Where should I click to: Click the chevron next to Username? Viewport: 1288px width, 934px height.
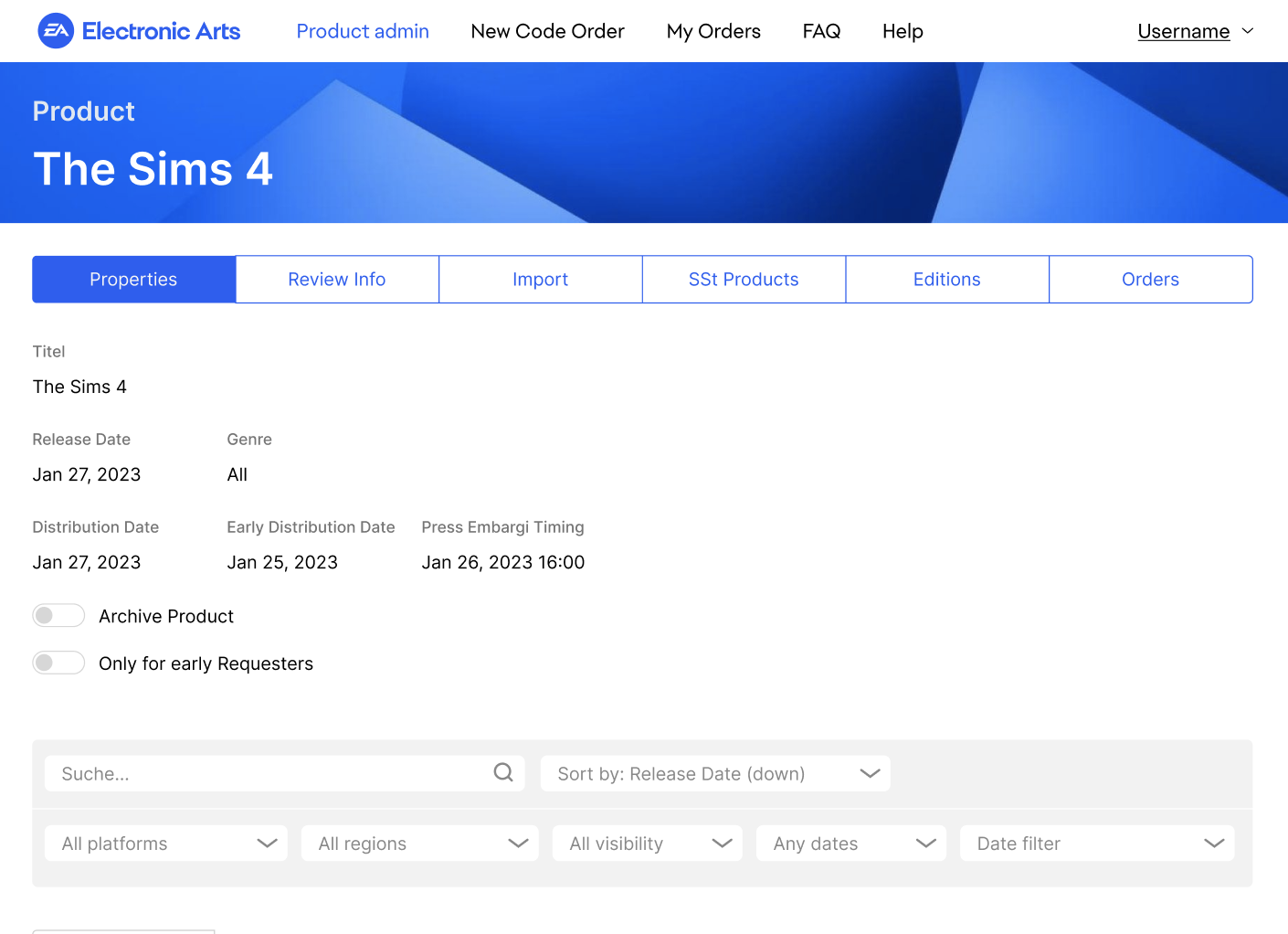1248,31
